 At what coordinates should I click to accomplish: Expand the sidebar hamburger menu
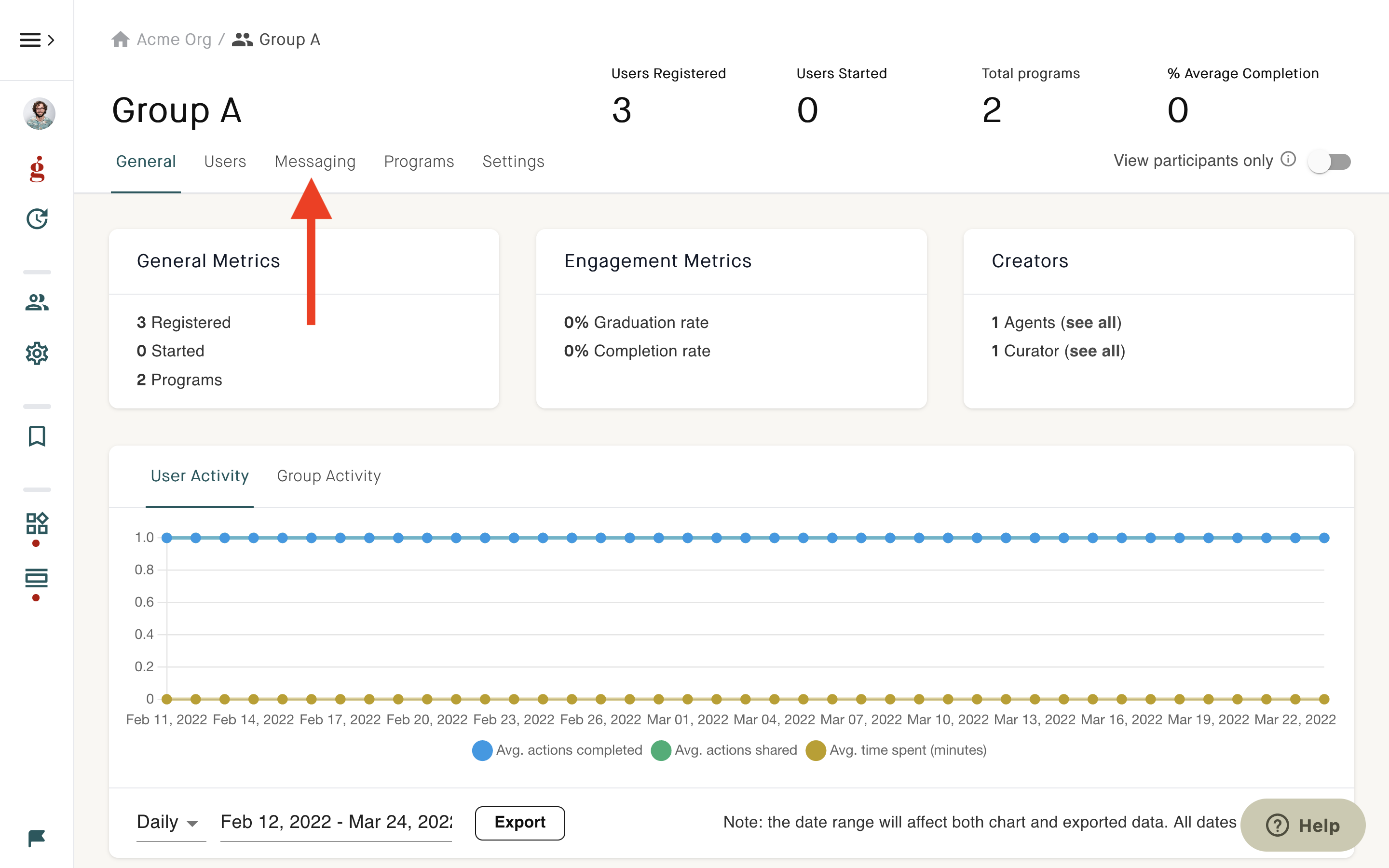(37, 40)
